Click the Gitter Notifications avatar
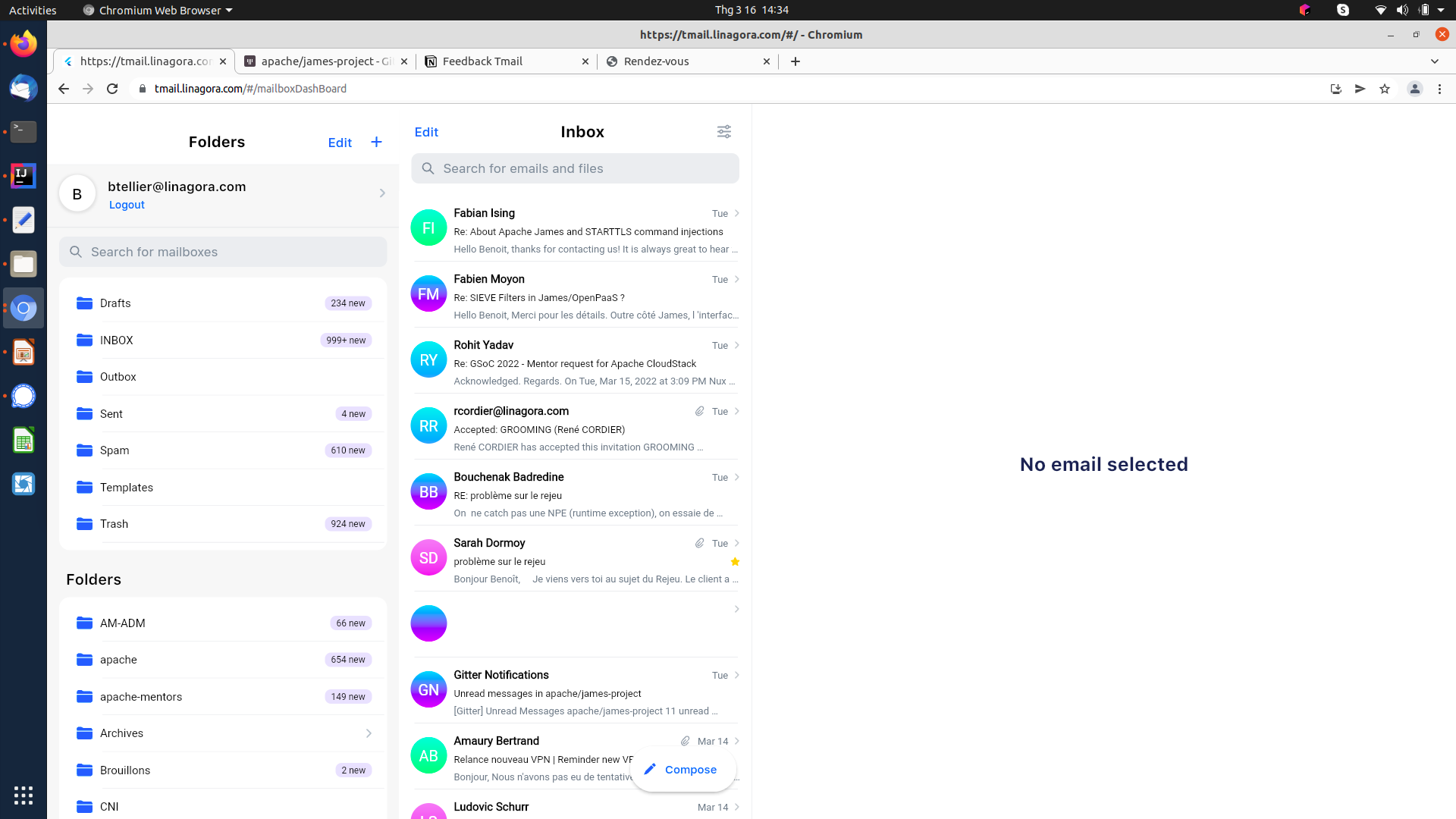This screenshot has width=1456, height=819. [x=428, y=689]
